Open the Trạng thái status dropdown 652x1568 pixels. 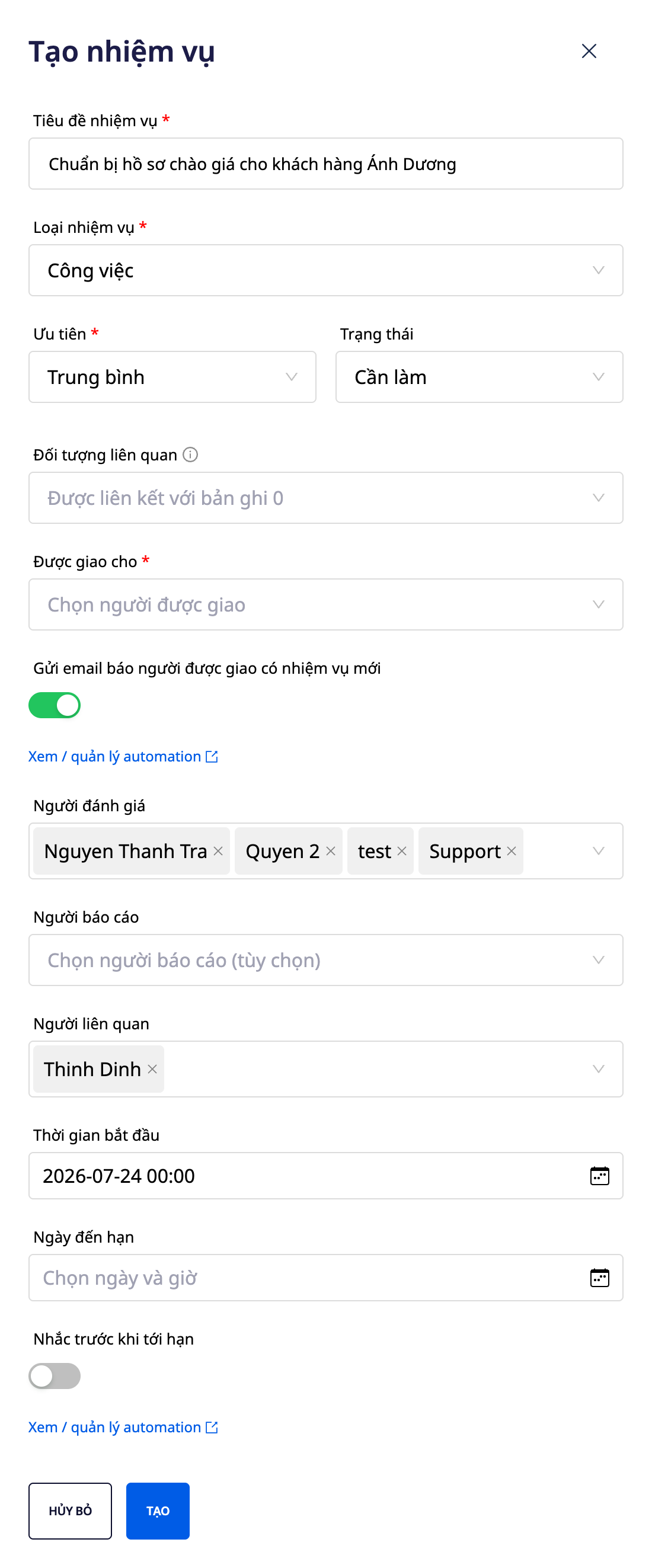tap(479, 377)
